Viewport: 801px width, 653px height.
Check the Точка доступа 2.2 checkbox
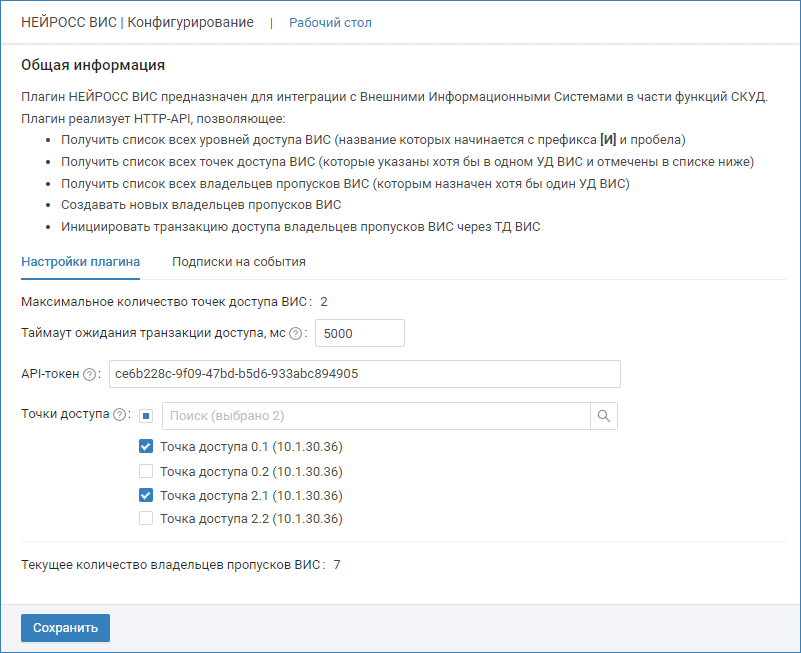point(146,519)
